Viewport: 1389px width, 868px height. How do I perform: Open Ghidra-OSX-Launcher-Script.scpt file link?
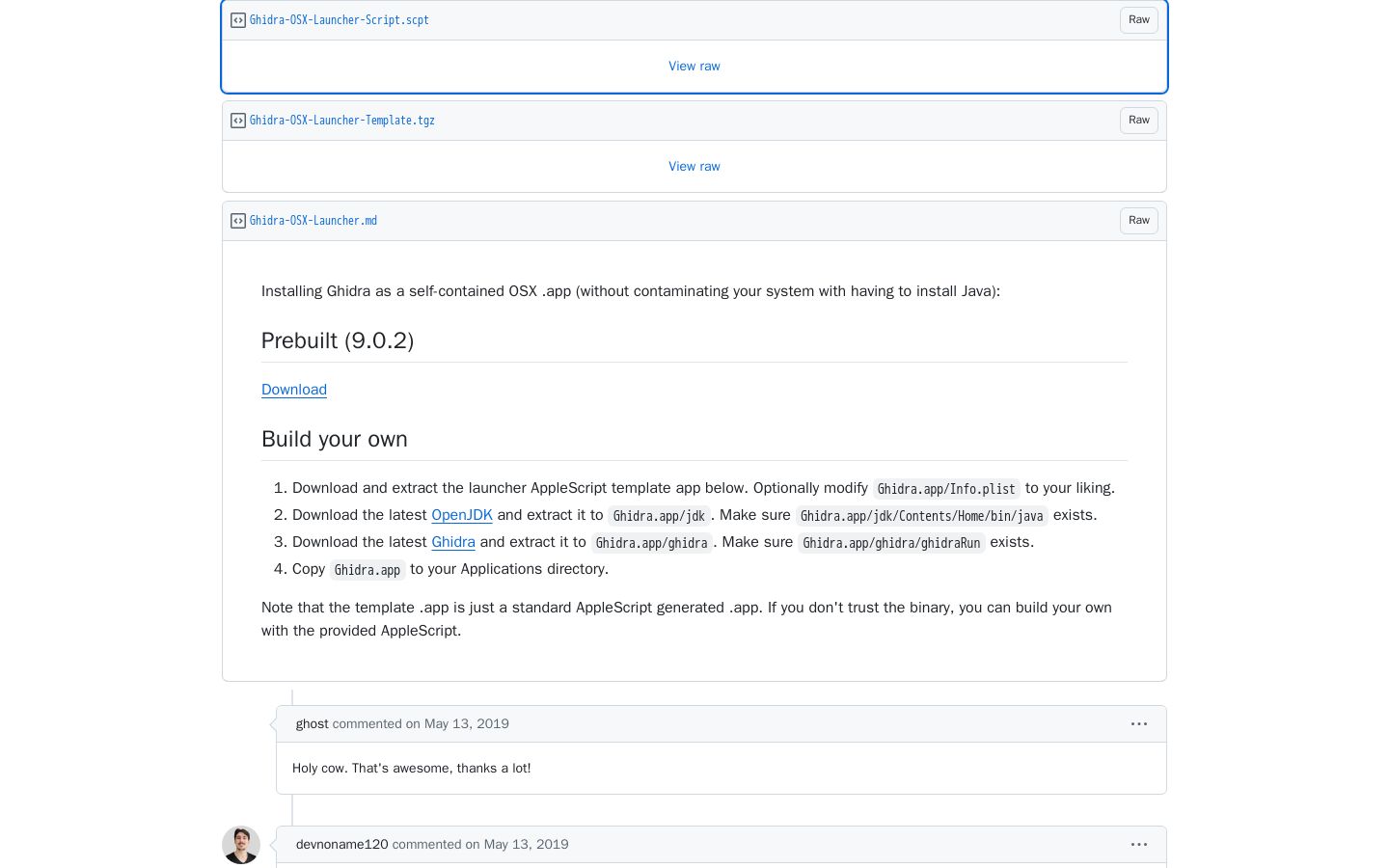(340, 20)
